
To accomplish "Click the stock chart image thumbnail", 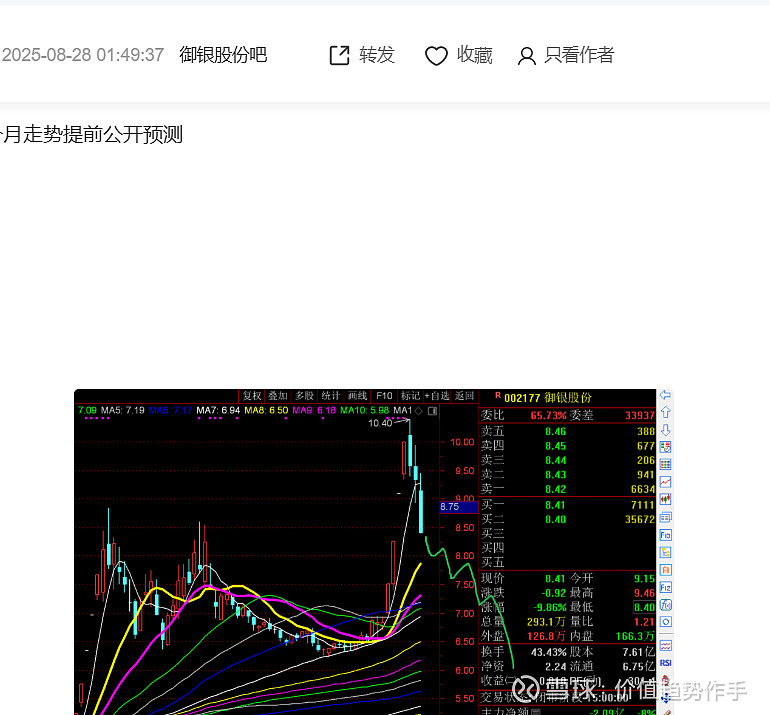I will 373,552.
